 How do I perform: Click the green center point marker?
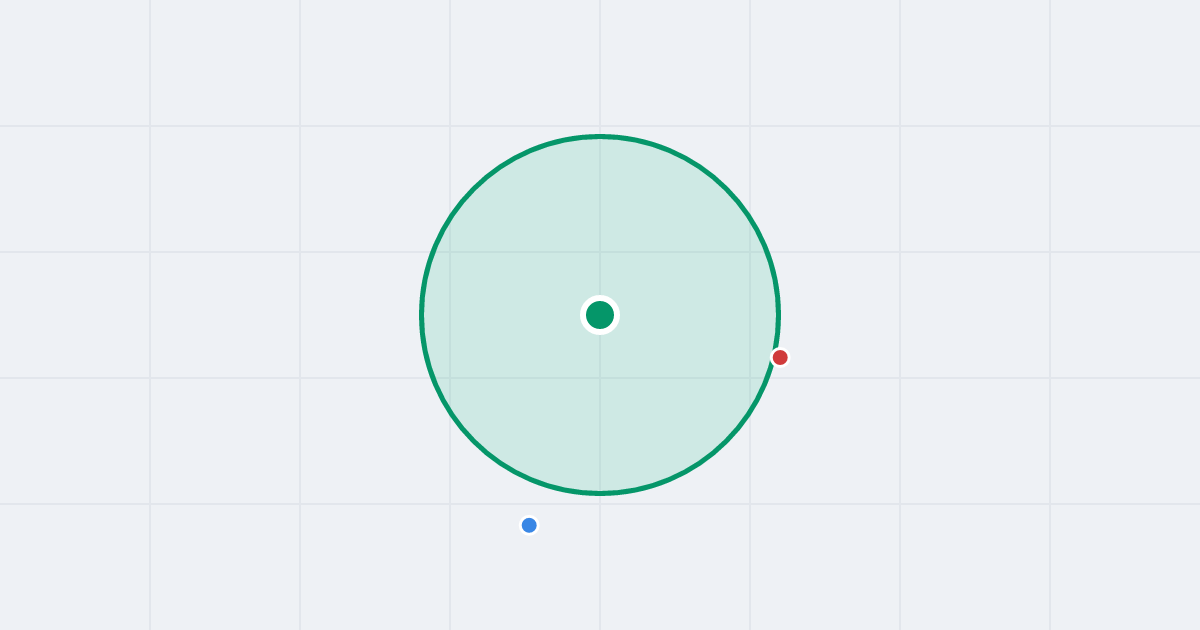pyautogui.click(x=600, y=315)
